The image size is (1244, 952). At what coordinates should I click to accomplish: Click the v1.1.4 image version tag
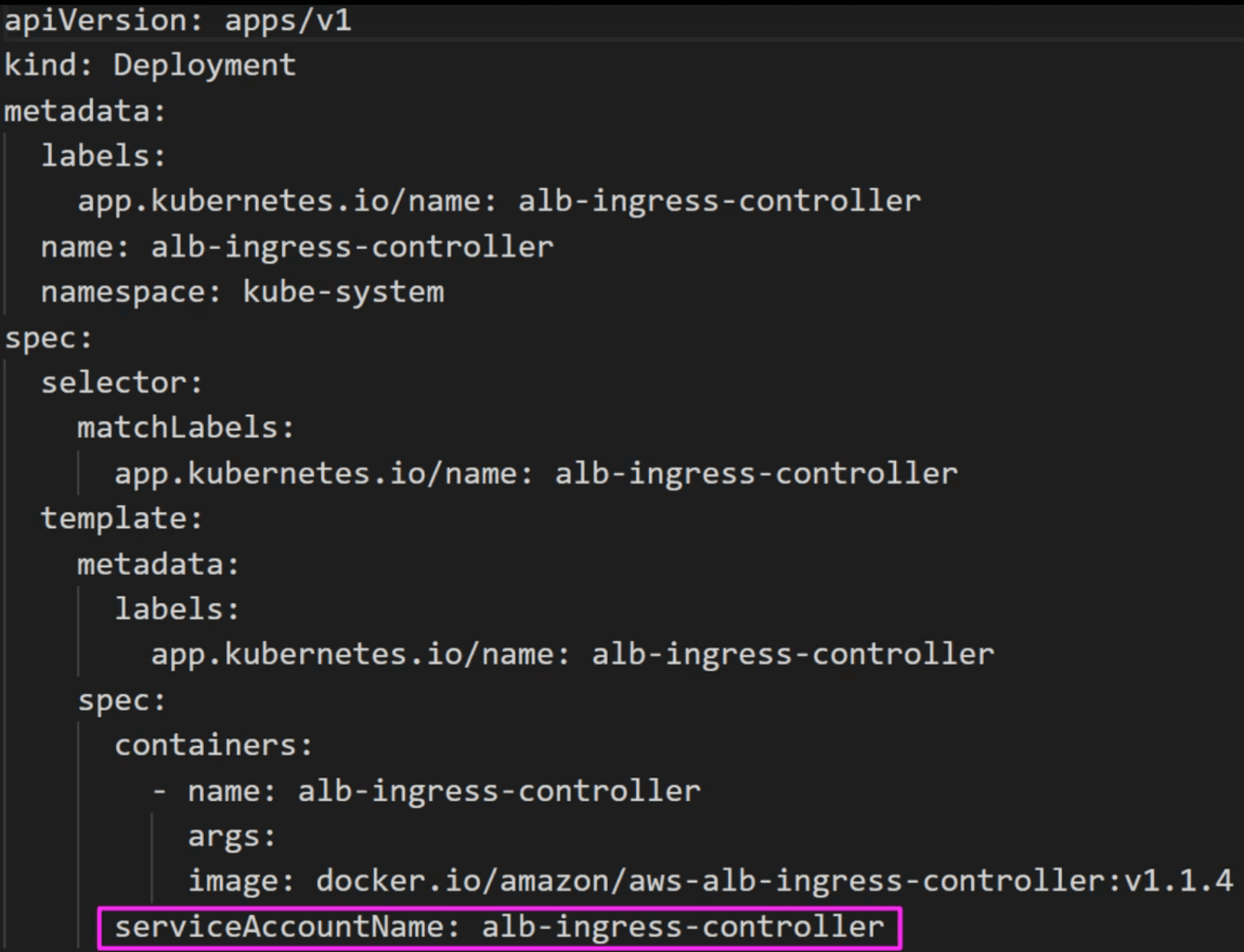coord(1179,881)
